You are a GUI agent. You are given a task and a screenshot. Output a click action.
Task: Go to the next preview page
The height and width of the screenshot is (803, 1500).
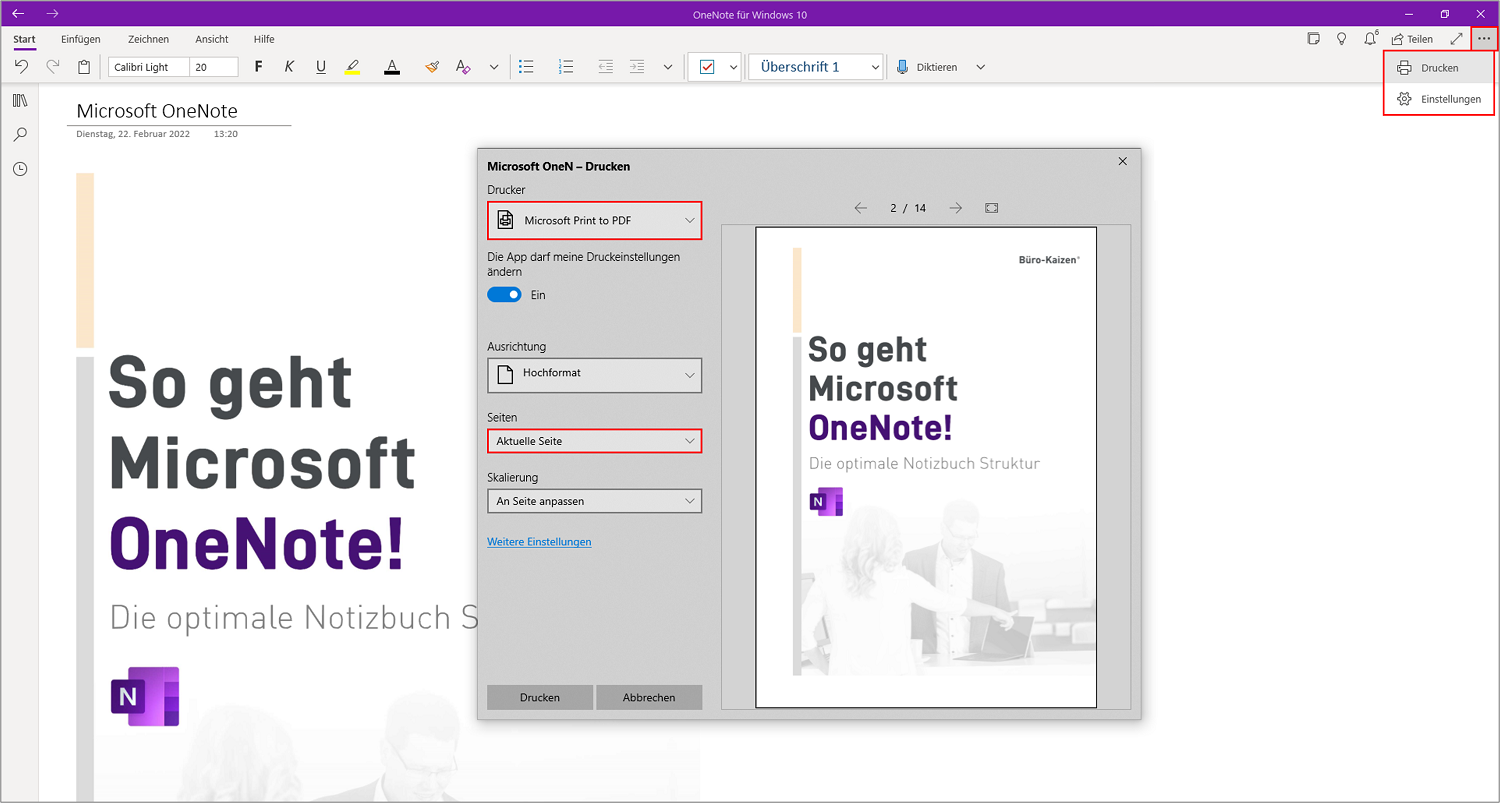click(x=955, y=208)
